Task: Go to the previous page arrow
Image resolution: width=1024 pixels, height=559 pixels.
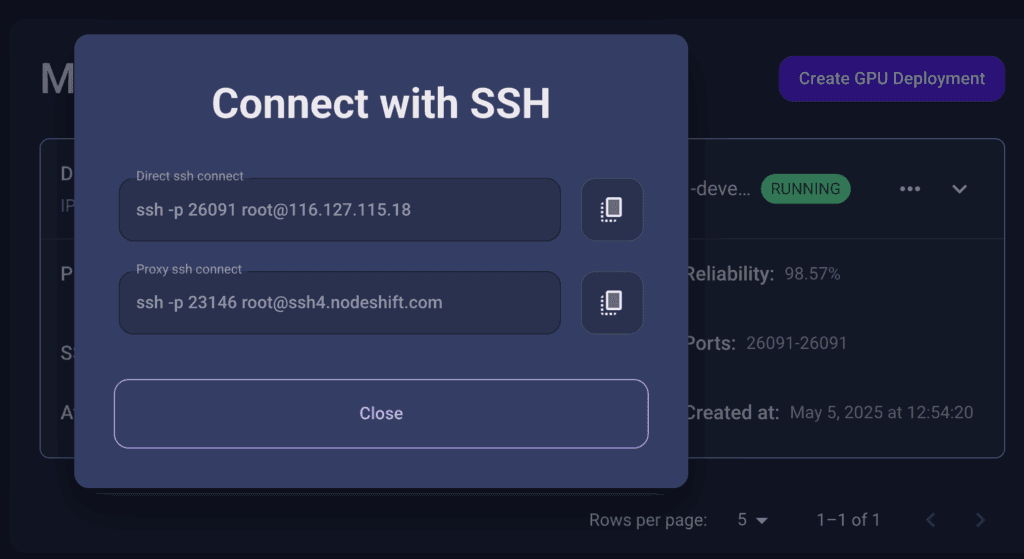Action: (931, 520)
